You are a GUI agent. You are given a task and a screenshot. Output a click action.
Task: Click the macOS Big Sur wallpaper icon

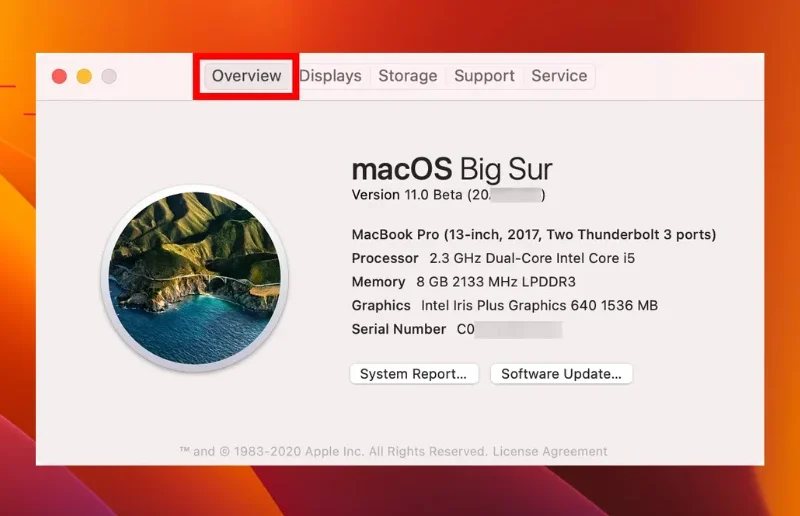(x=195, y=279)
